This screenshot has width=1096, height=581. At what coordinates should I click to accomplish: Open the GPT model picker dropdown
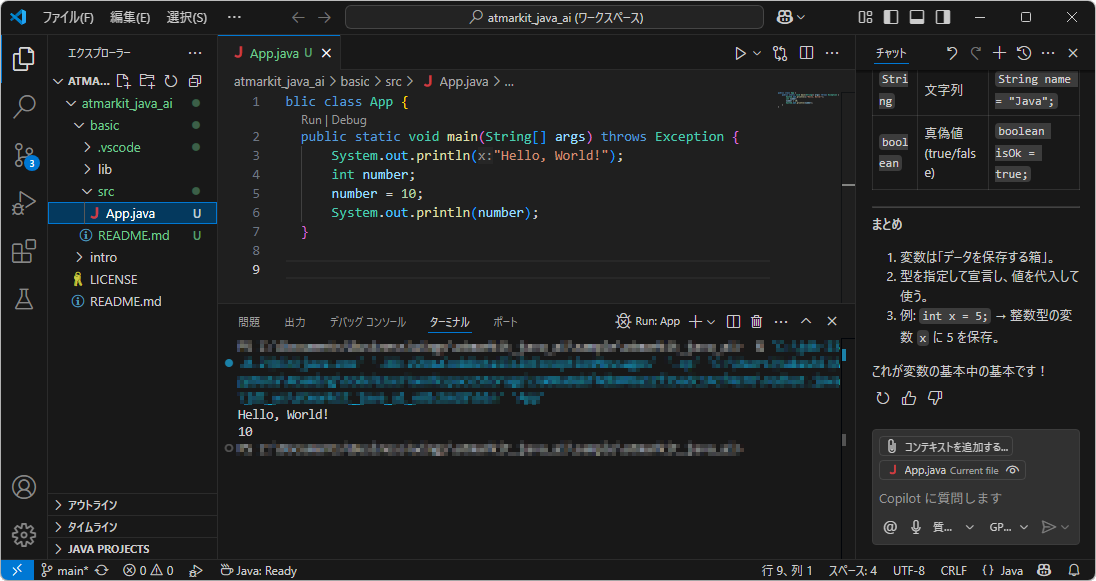click(1008, 527)
